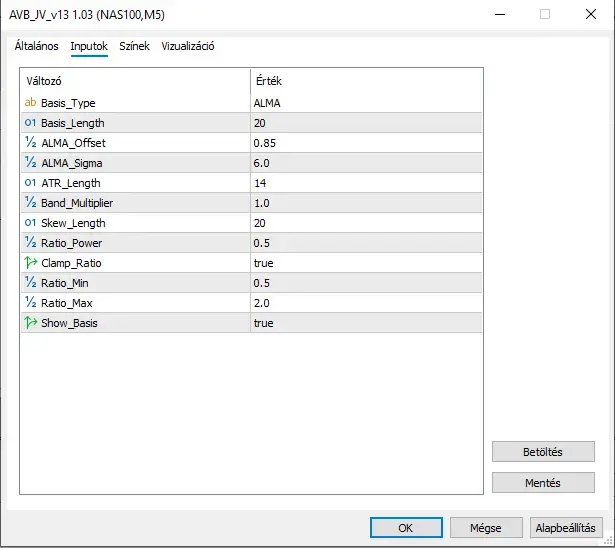Cancel with the Mégse button
615x548 pixels.
(486, 528)
